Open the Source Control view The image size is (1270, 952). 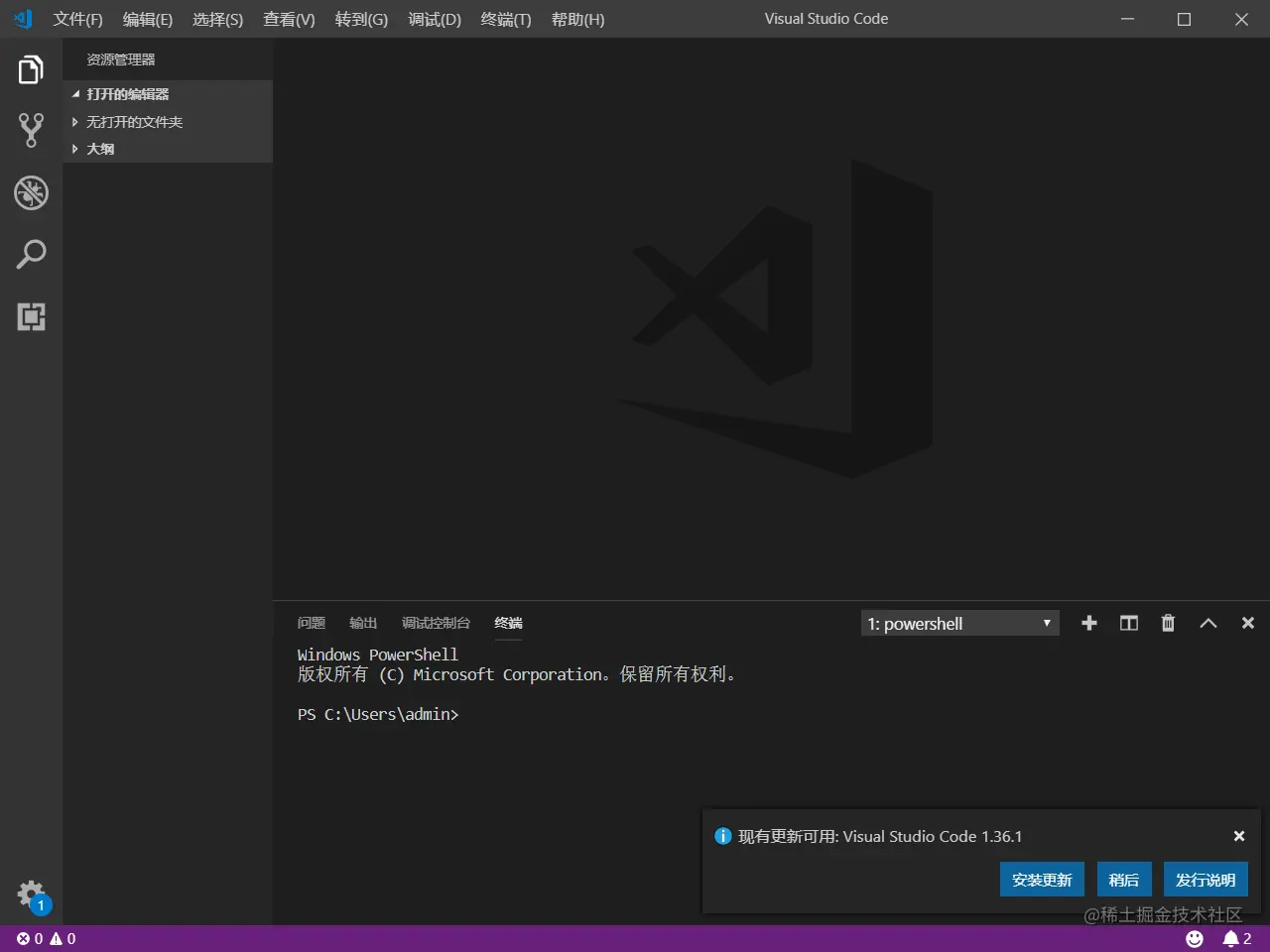click(31, 130)
